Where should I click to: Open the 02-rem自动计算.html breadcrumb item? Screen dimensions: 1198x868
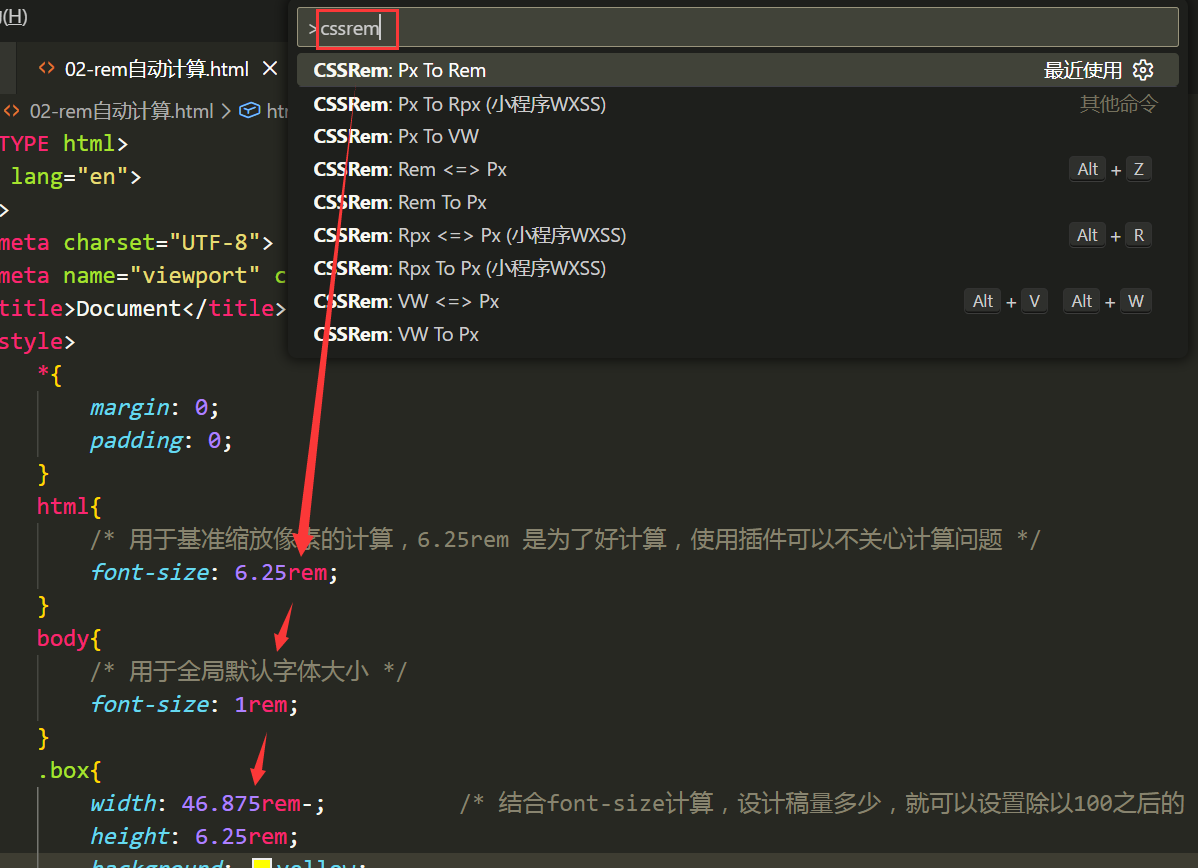coord(121,111)
